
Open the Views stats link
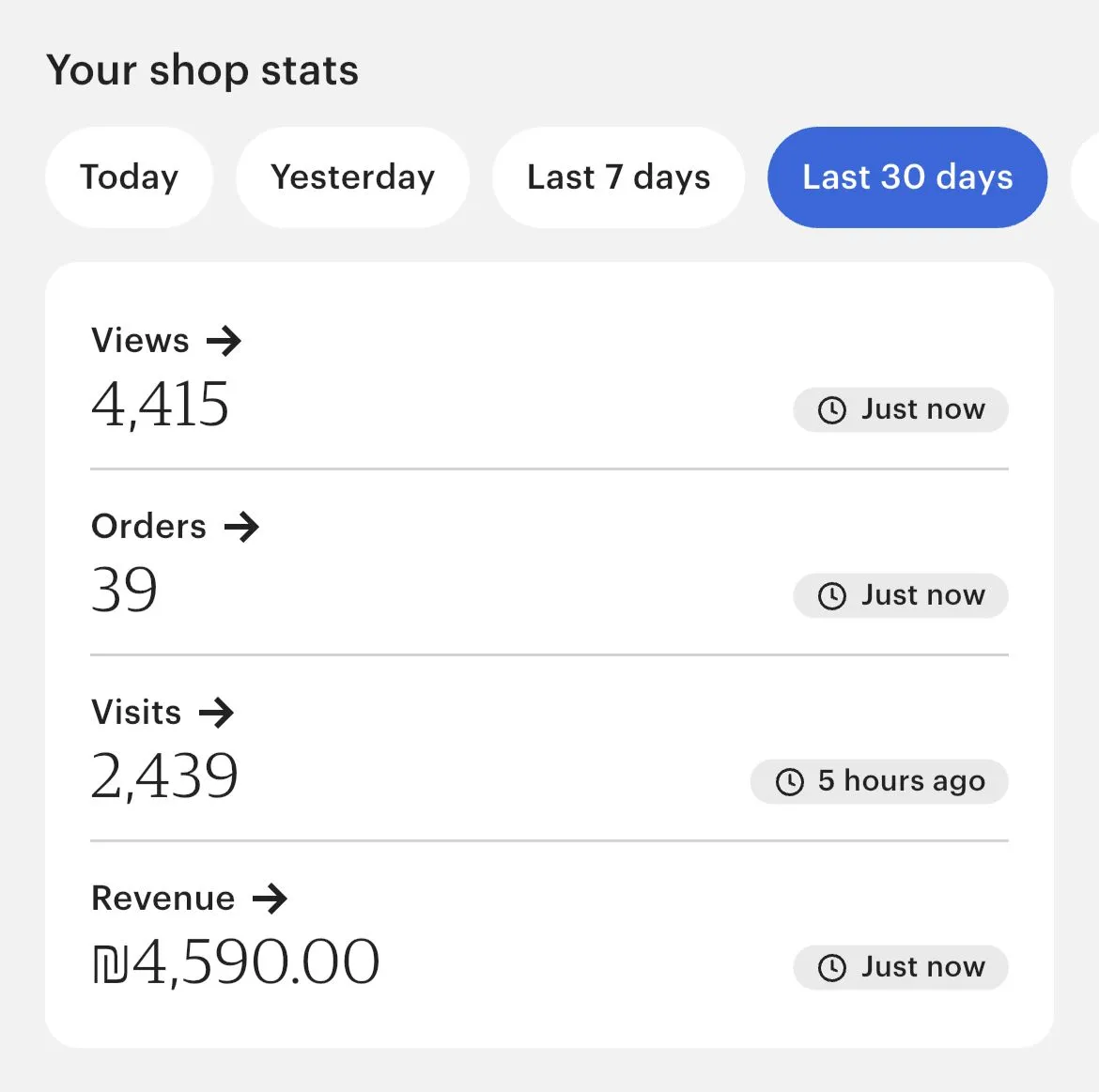click(x=141, y=341)
